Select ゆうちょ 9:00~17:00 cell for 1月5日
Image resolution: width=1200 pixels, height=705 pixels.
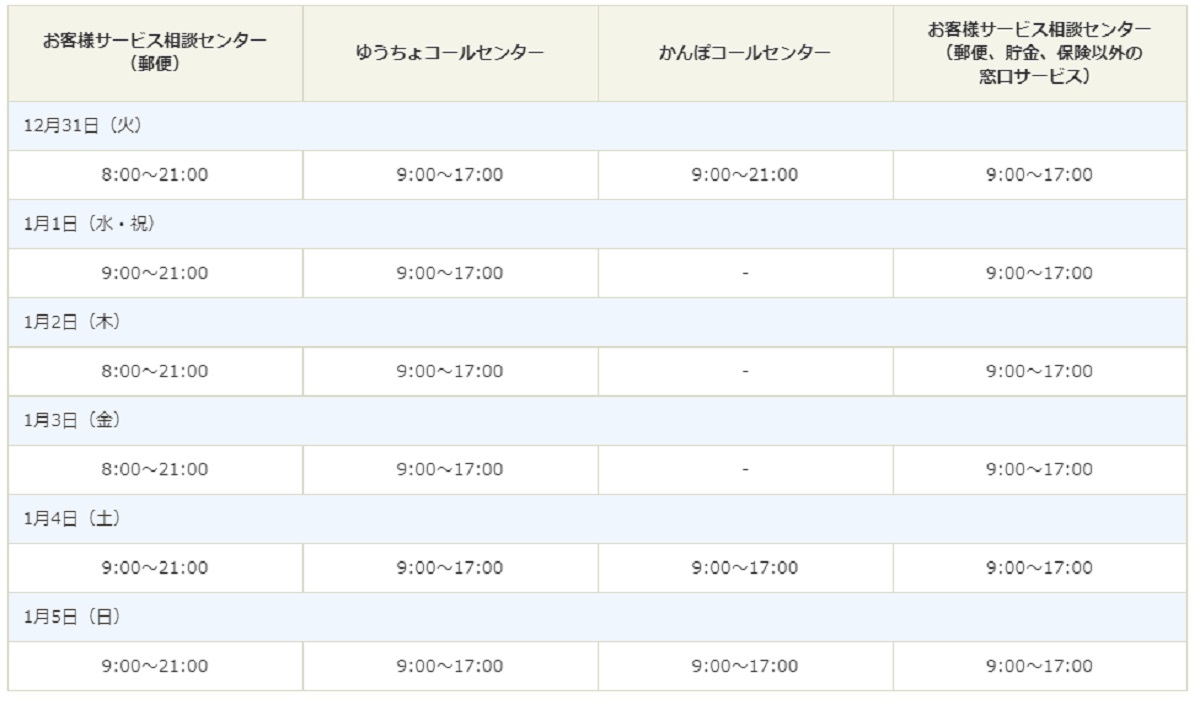point(451,666)
